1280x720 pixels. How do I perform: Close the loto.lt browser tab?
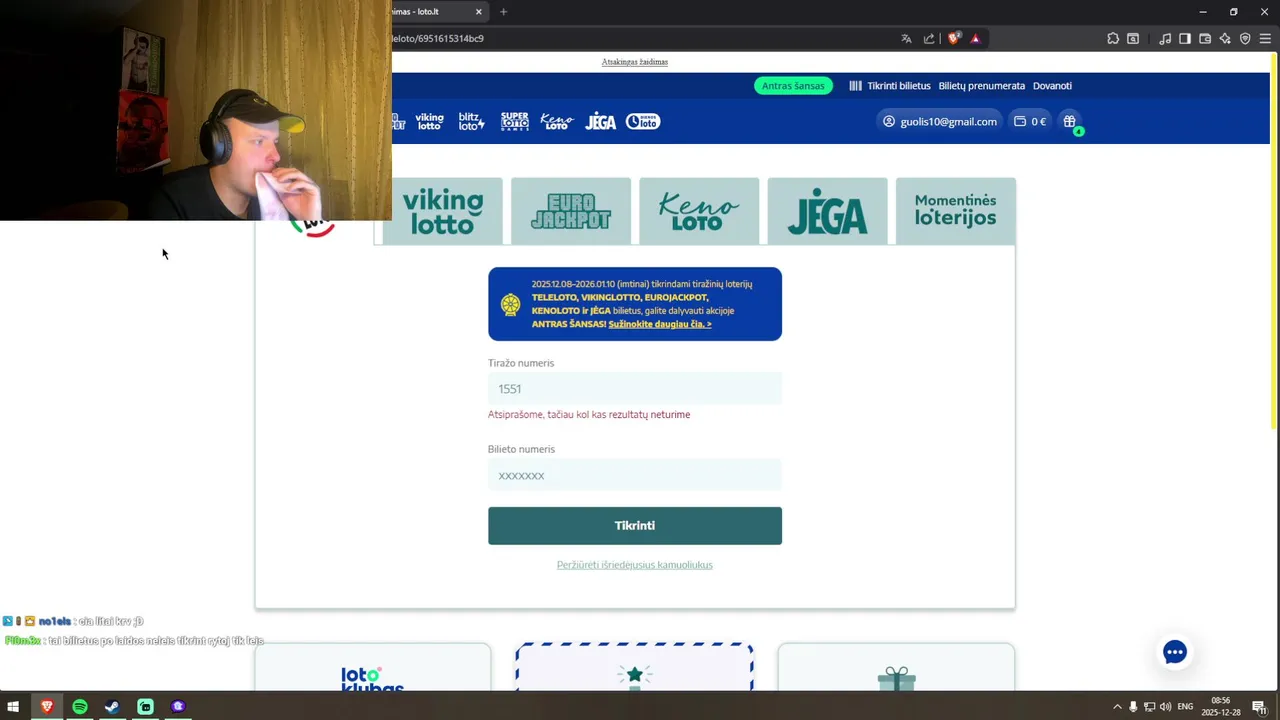[x=479, y=12]
